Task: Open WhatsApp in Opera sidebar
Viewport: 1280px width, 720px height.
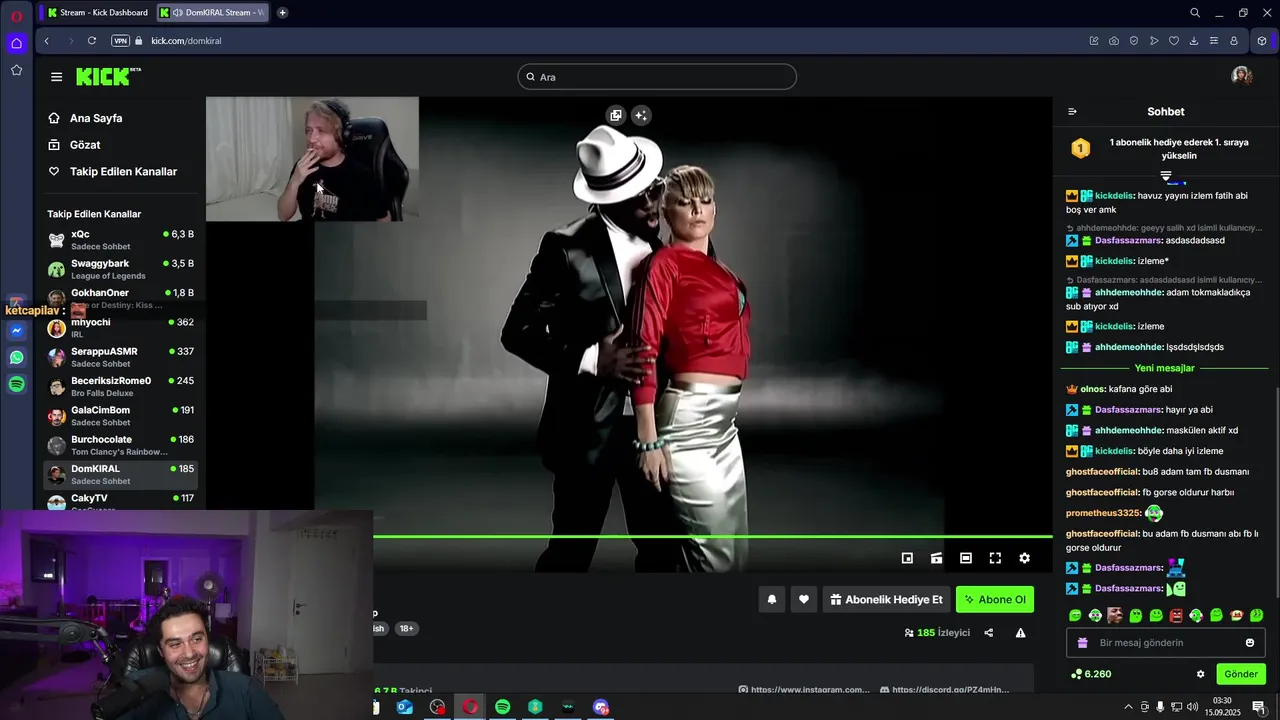Action: tap(16, 357)
